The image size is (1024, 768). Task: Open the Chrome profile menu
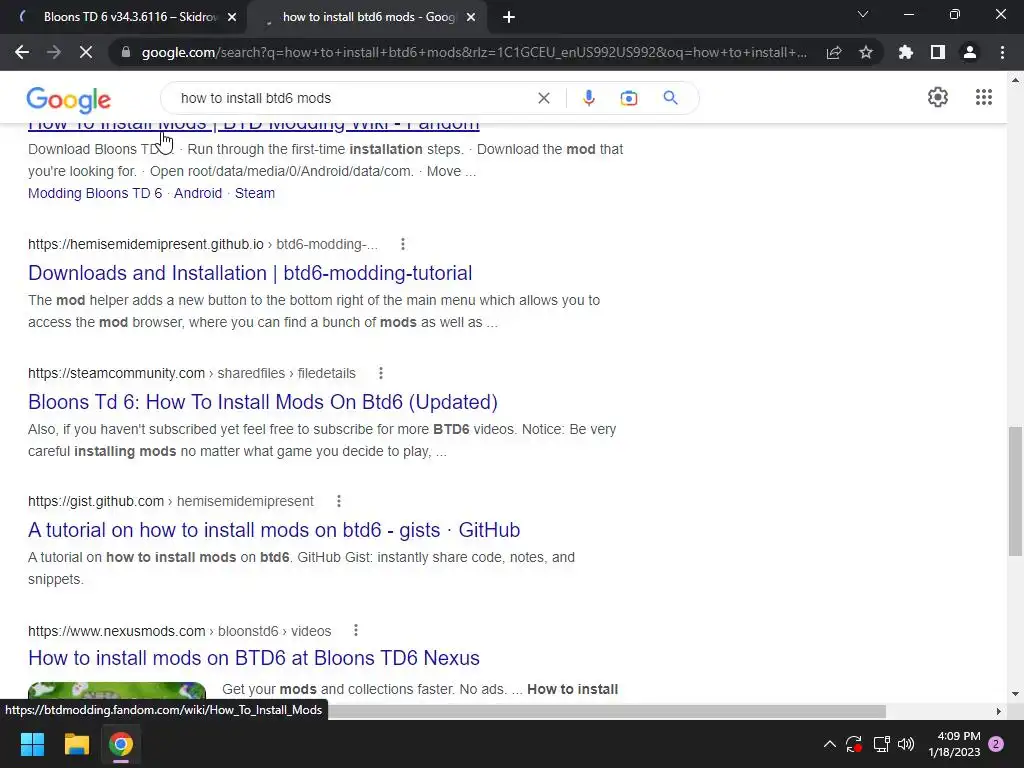970,52
